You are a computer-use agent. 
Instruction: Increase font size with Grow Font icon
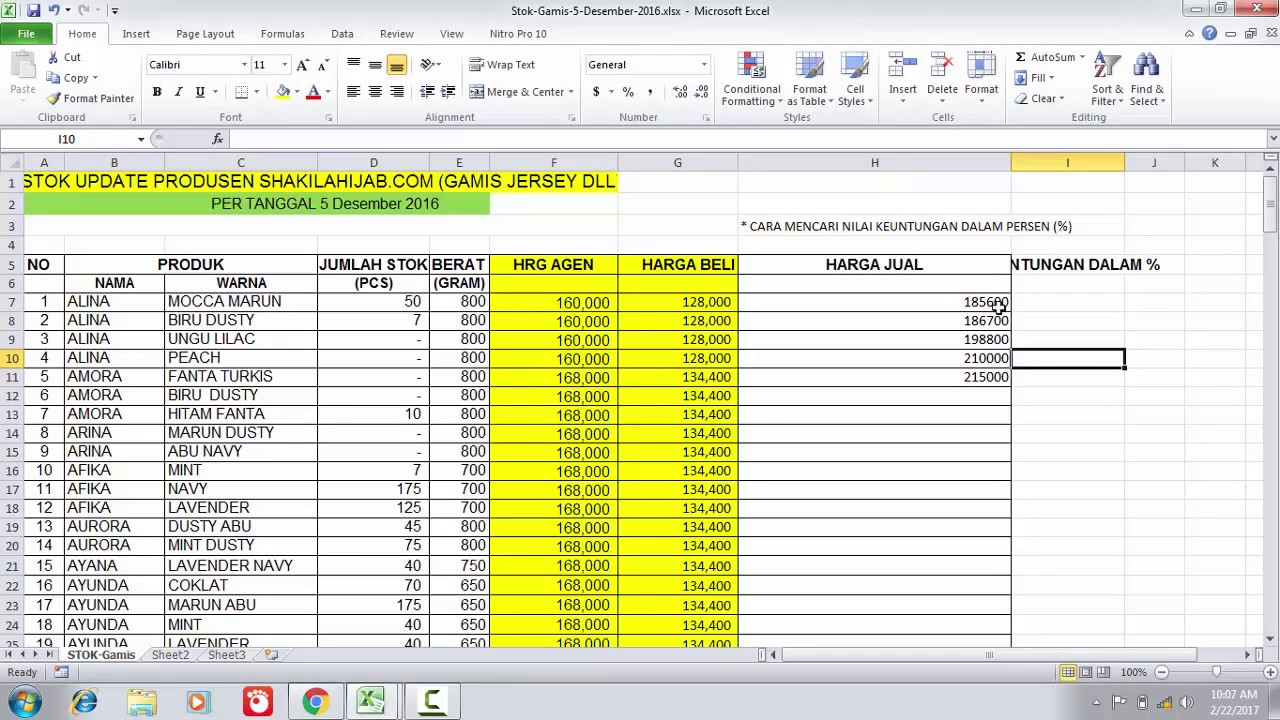point(303,65)
